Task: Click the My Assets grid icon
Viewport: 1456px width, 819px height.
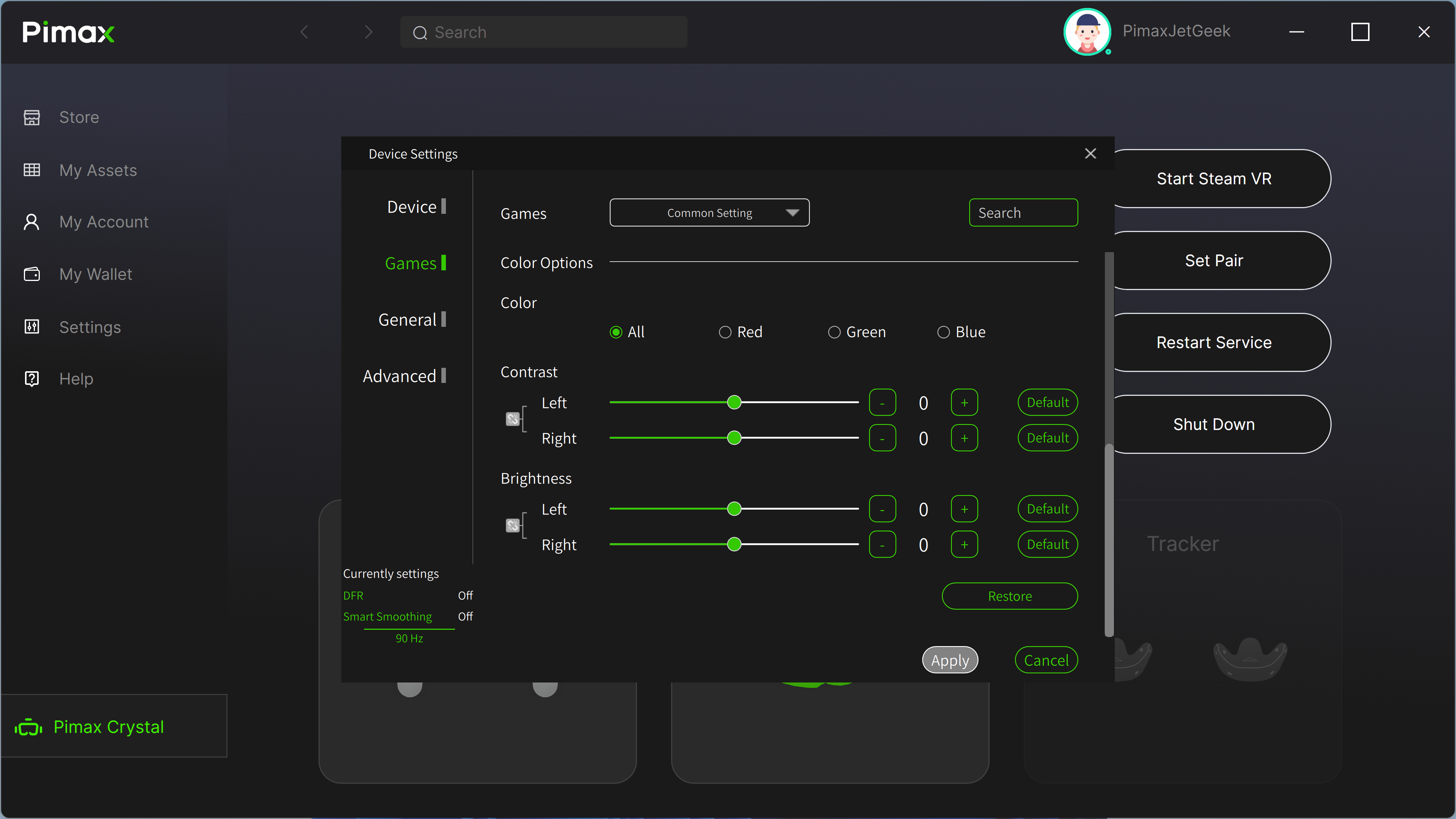Action: click(x=31, y=169)
